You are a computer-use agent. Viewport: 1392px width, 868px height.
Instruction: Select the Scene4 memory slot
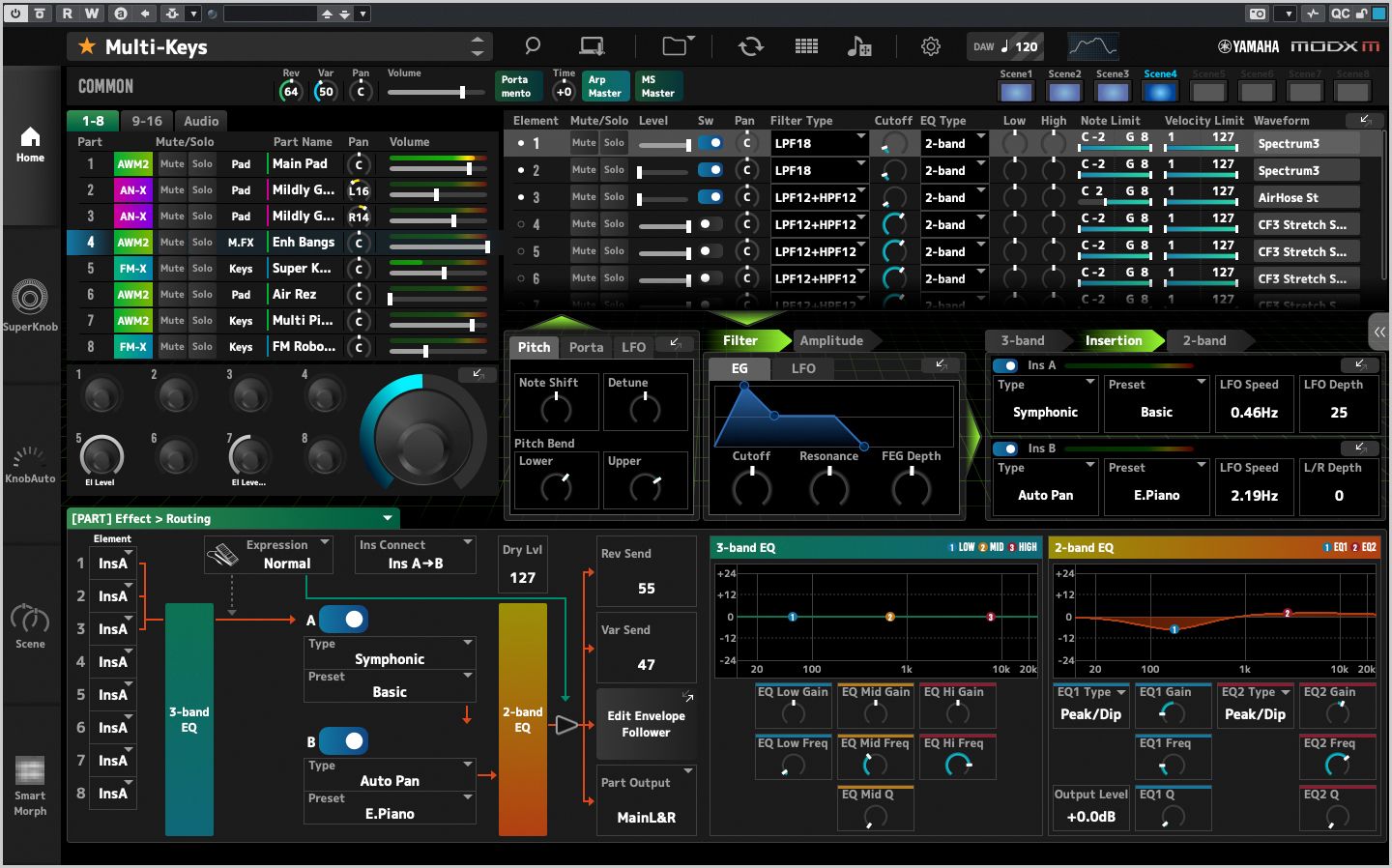coord(1160,91)
